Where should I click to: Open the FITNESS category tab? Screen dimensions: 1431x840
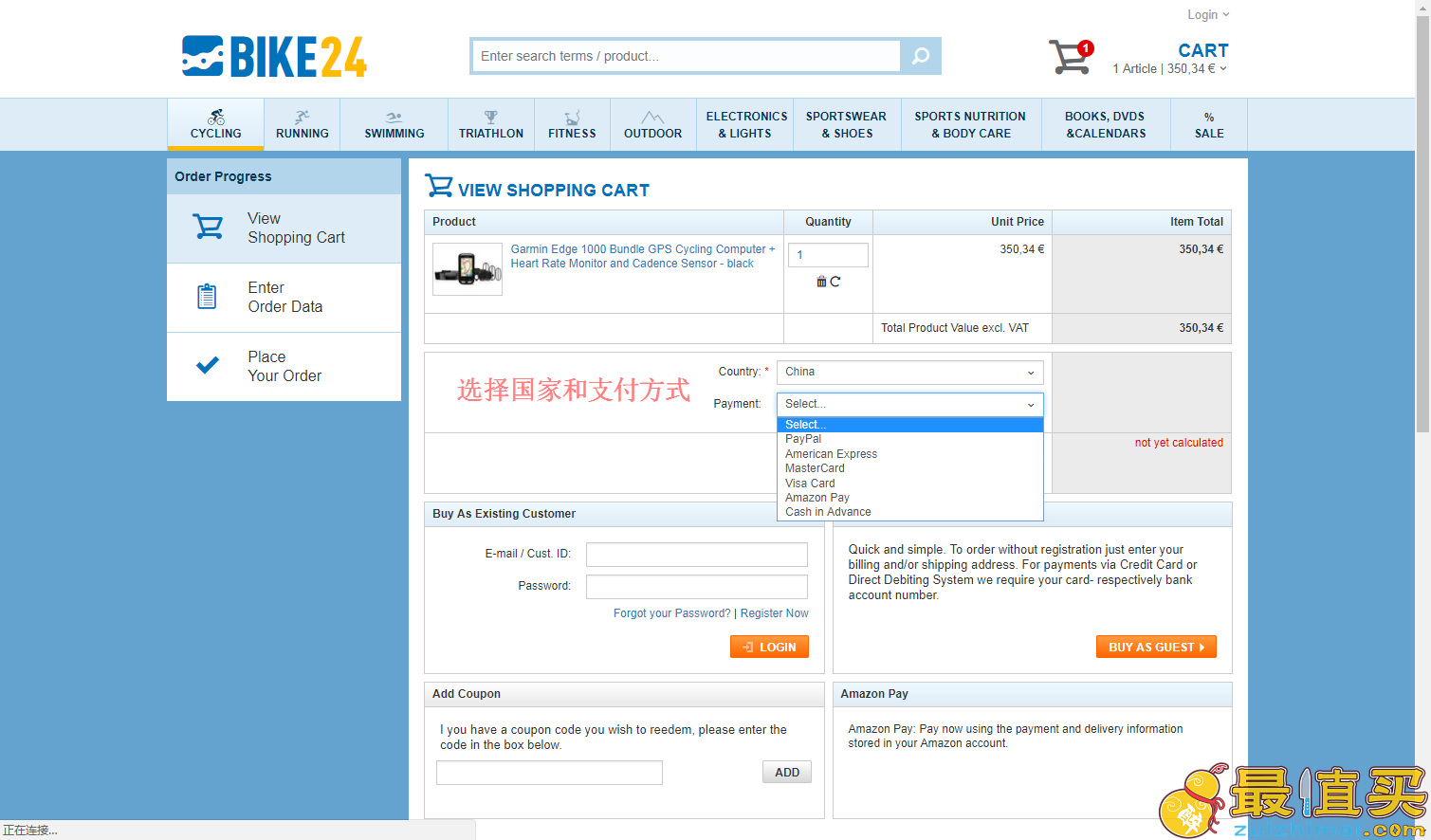pos(572,124)
